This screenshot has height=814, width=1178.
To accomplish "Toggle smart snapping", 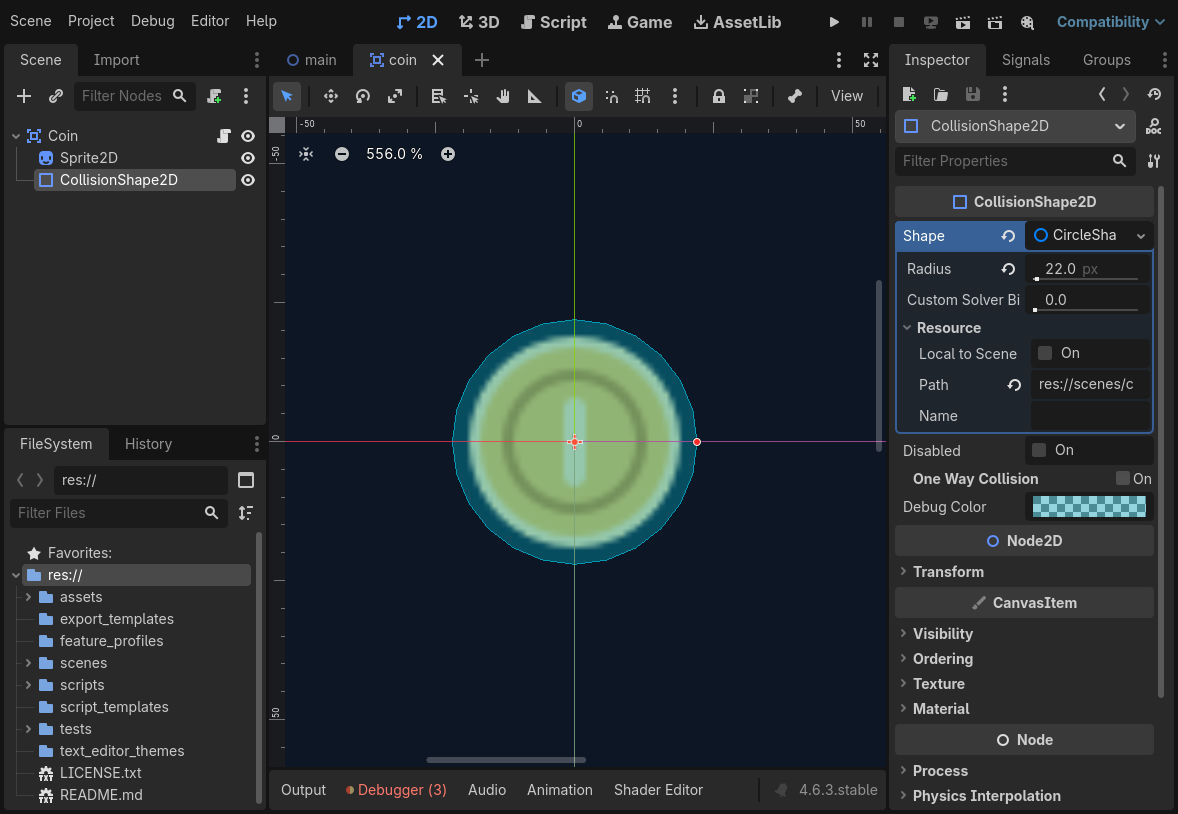I will (x=612, y=96).
